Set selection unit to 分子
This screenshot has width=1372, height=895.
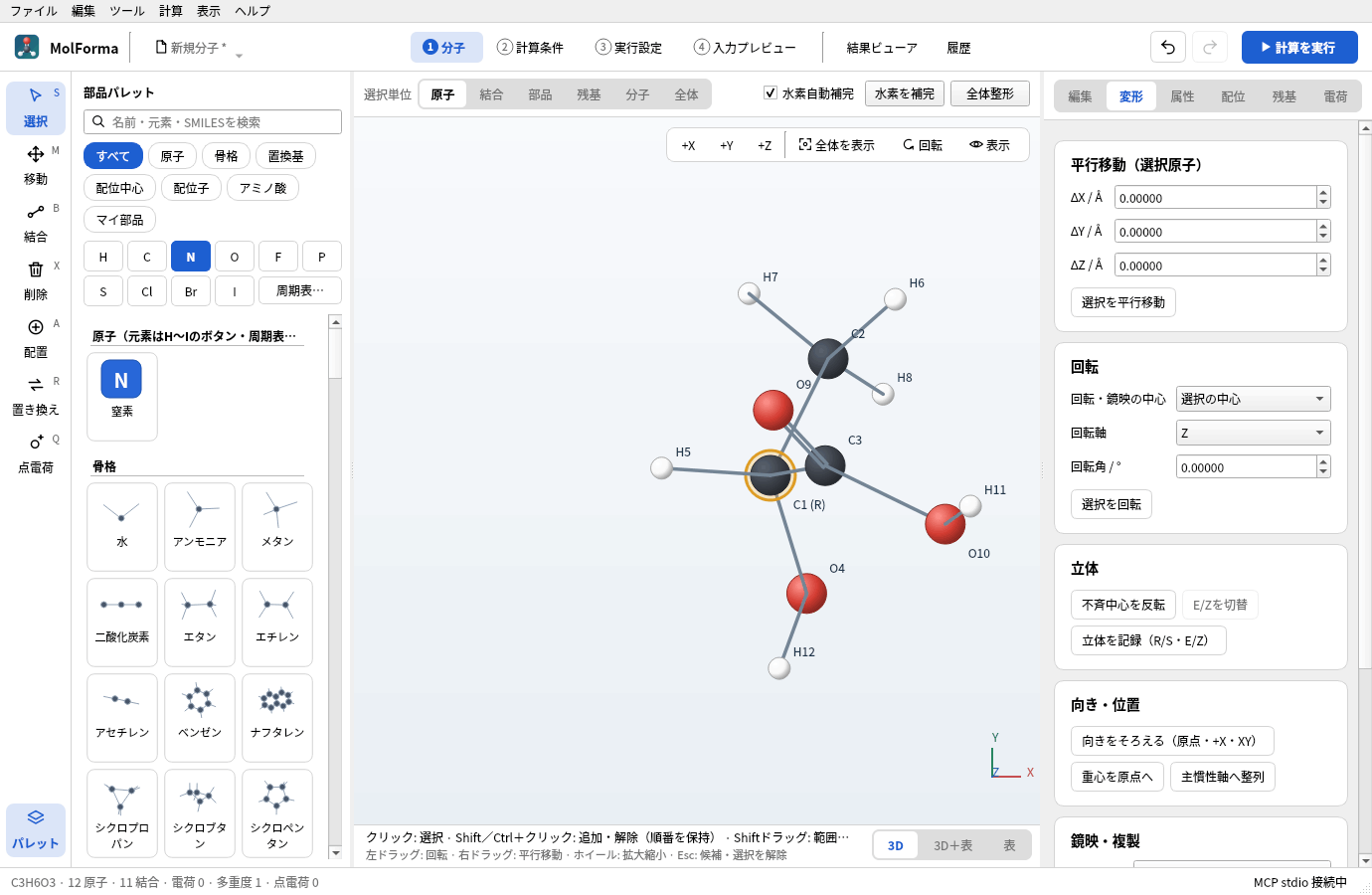tap(637, 94)
